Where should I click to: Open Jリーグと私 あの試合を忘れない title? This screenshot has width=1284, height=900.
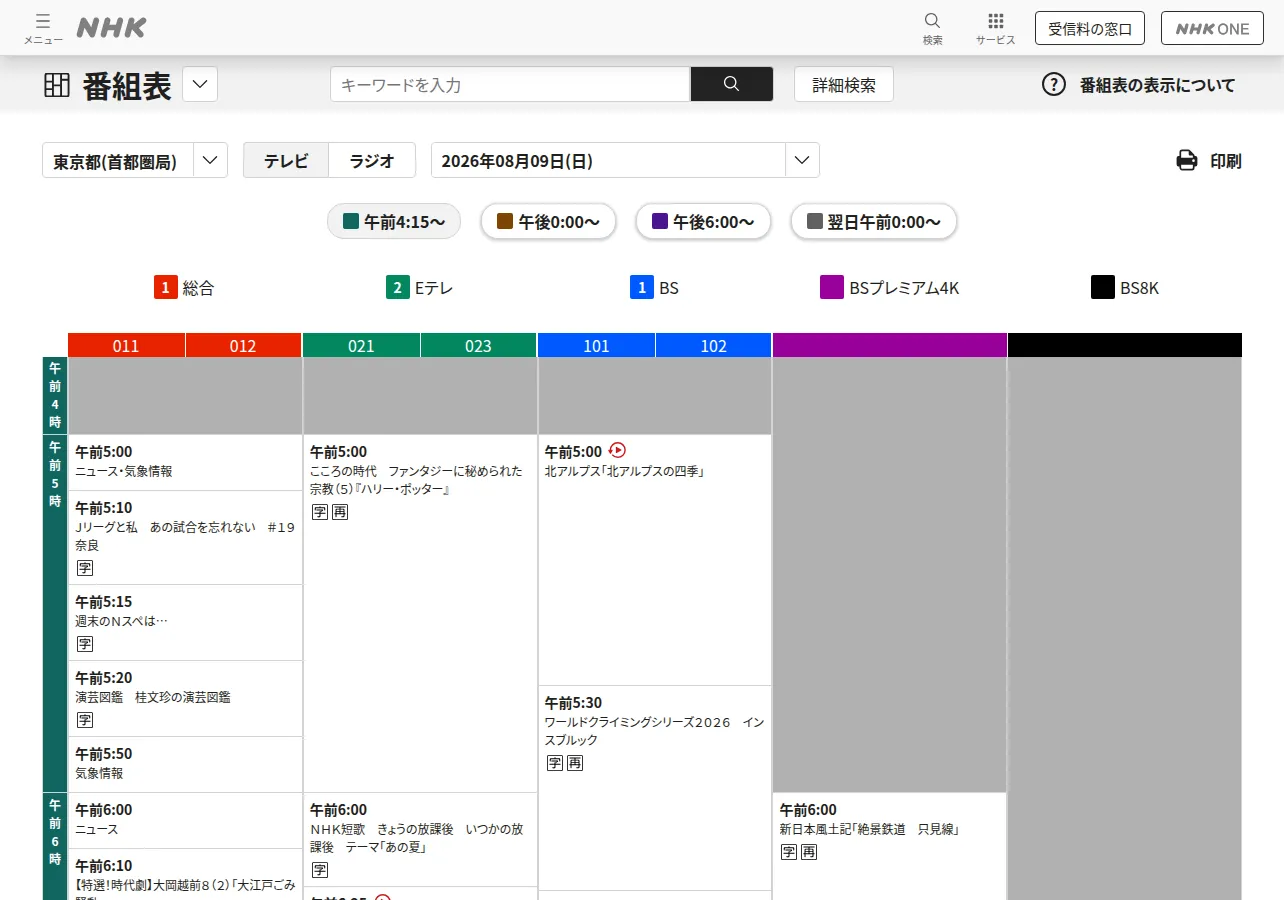click(x=185, y=536)
